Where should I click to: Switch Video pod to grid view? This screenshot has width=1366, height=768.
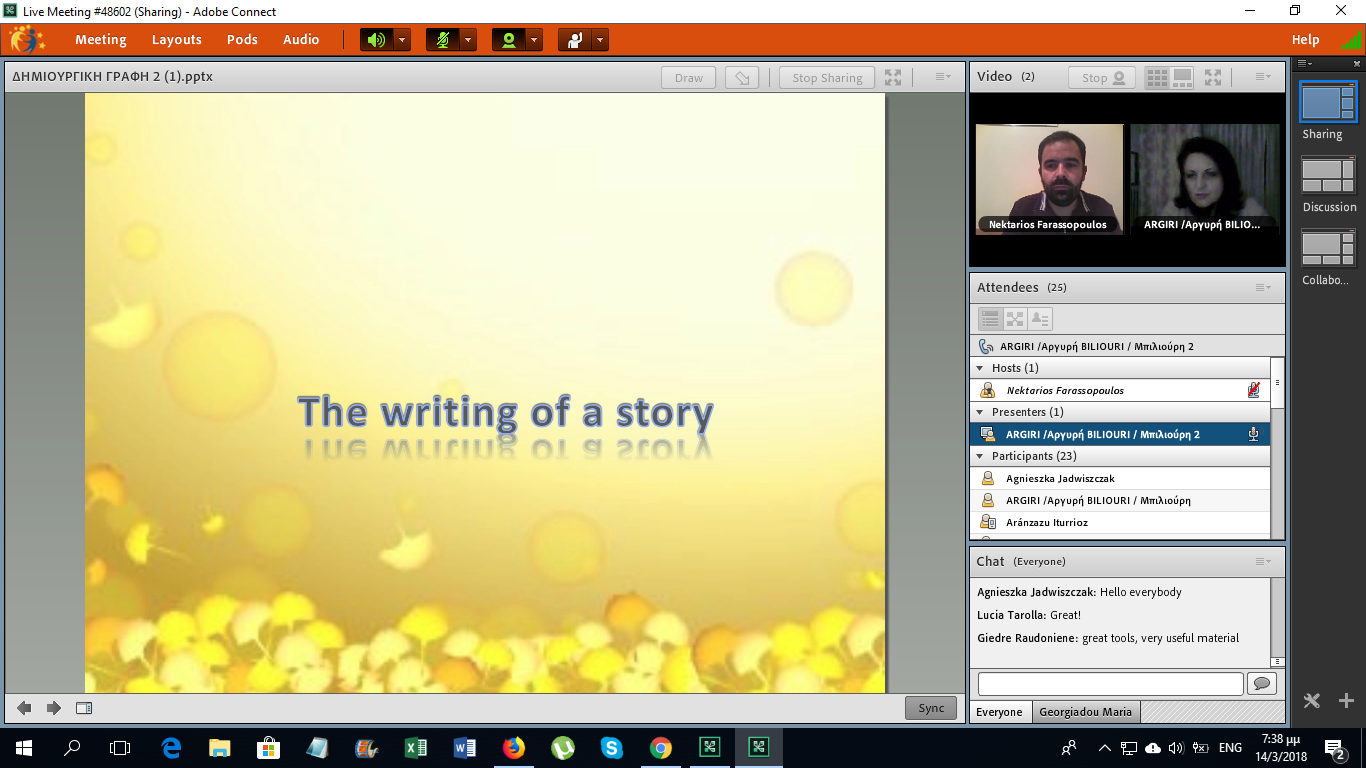(x=1157, y=77)
